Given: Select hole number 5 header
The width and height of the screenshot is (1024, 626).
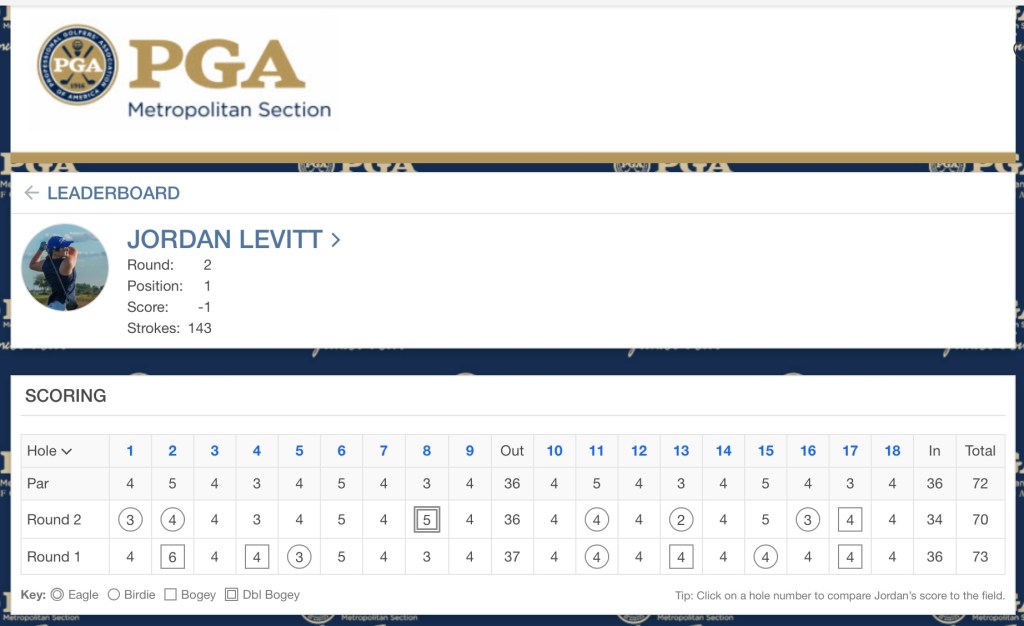Looking at the screenshot, I should coord(299,451).
